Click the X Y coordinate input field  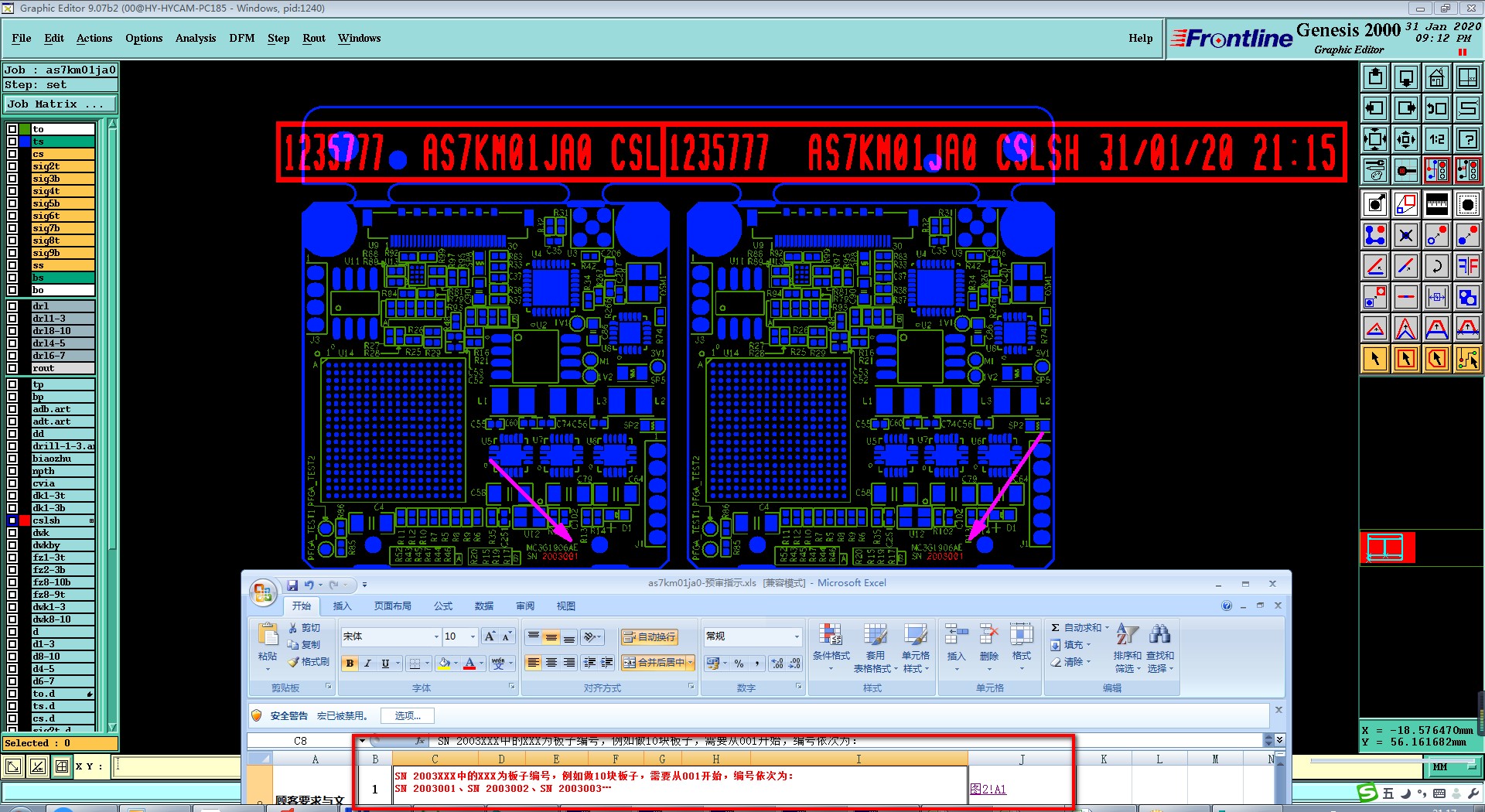(x=177, y=766)
